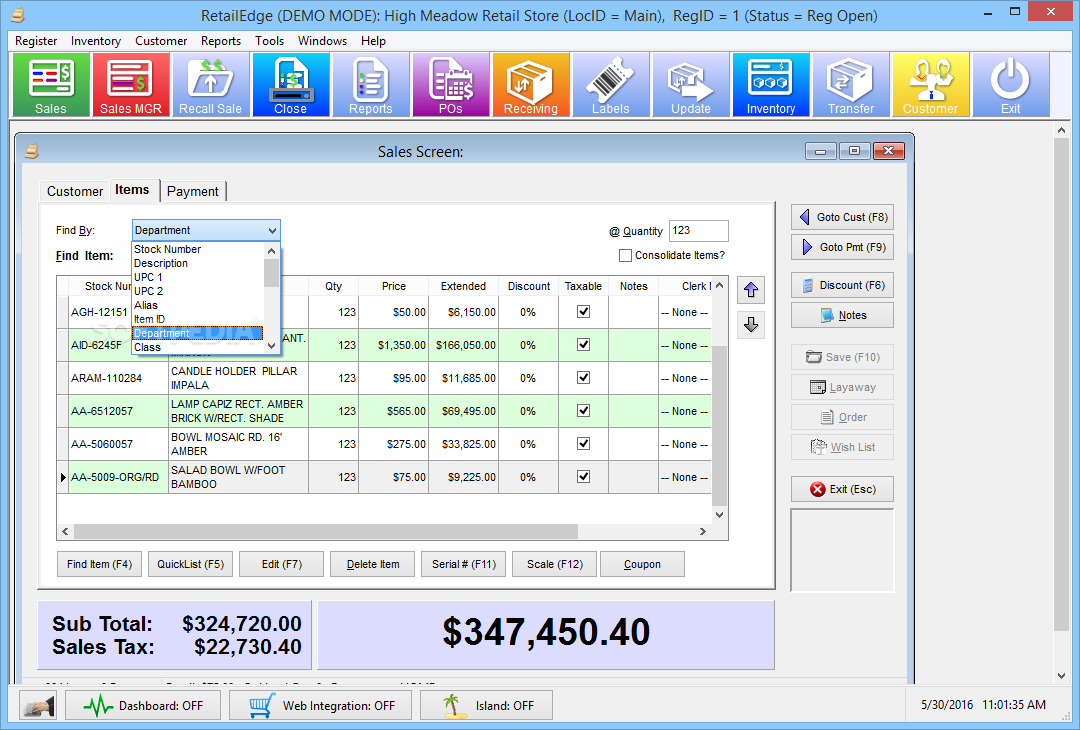
Task: Click the Price column header
Action: (x=393, y=286)
